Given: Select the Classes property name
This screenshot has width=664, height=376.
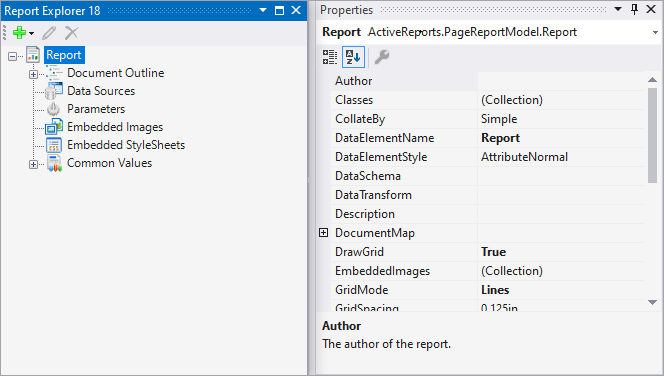Looking at the screenshot, I should click(x=354, y=100).
